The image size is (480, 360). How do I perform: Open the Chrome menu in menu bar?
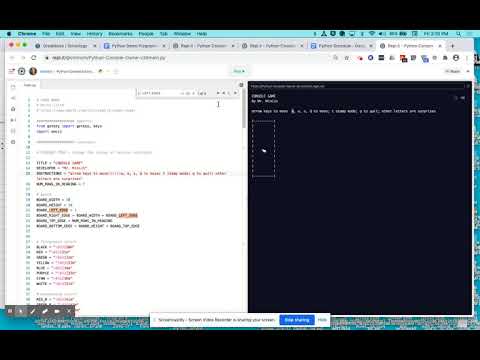click(27, 34)
